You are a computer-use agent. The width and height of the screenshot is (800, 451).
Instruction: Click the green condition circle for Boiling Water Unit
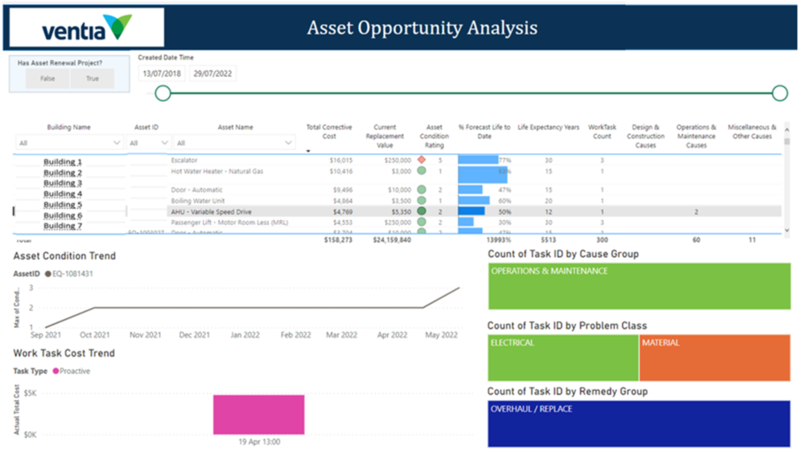coord(422,200)
